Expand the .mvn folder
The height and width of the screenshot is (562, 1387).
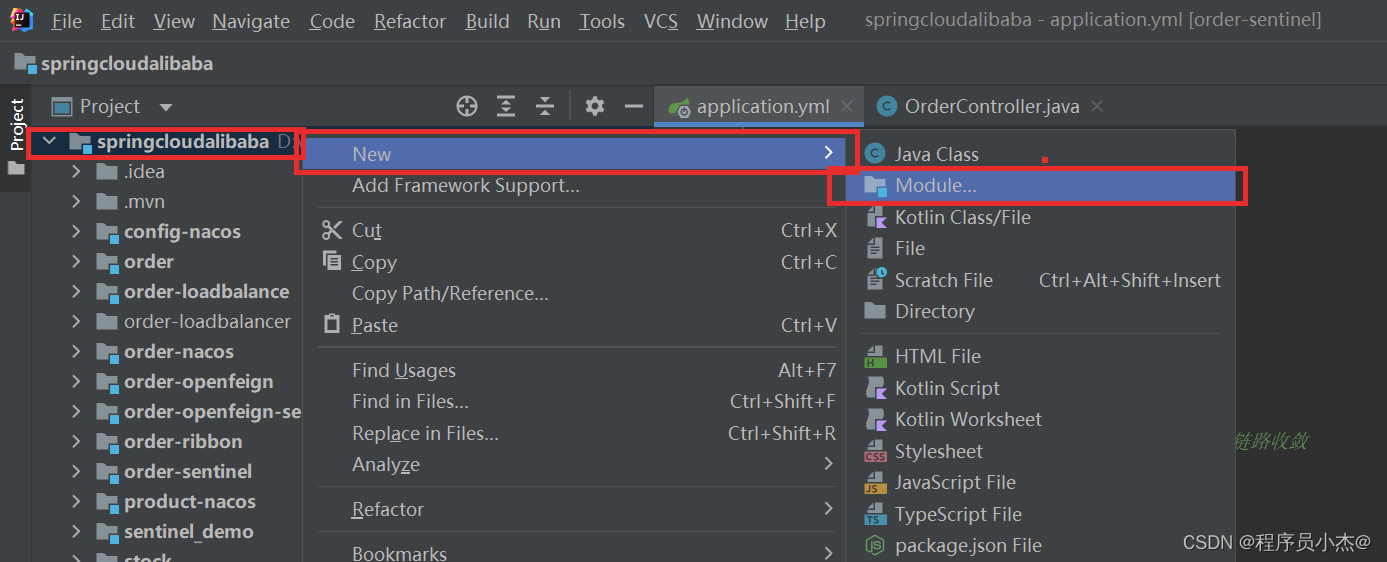click(76, 202)
